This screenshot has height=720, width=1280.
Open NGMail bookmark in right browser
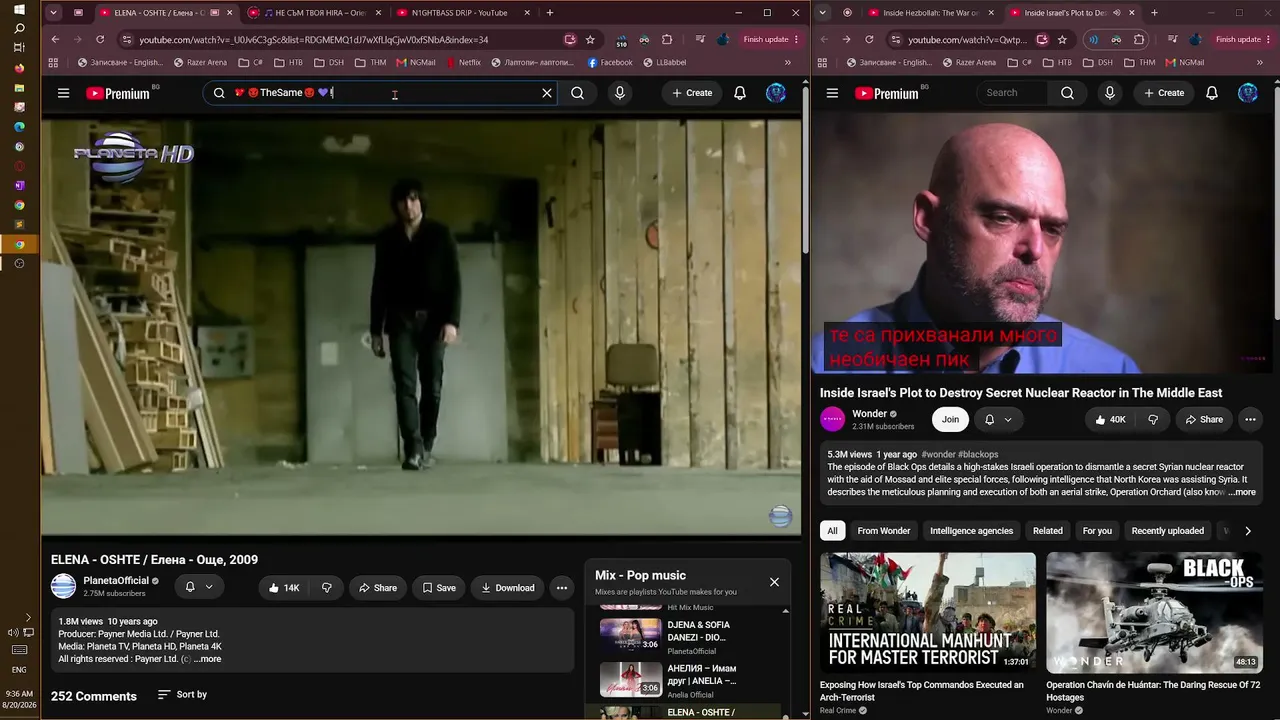1185,62
